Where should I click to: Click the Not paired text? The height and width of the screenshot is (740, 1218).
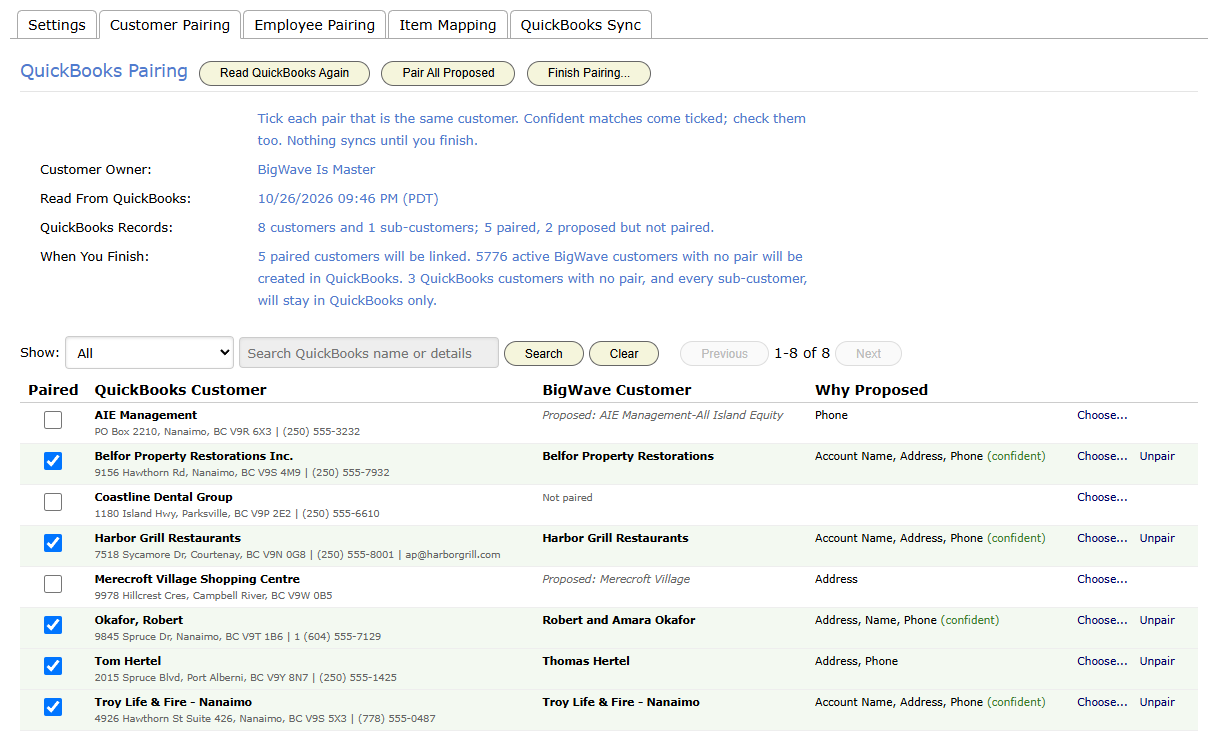(567, 497)
